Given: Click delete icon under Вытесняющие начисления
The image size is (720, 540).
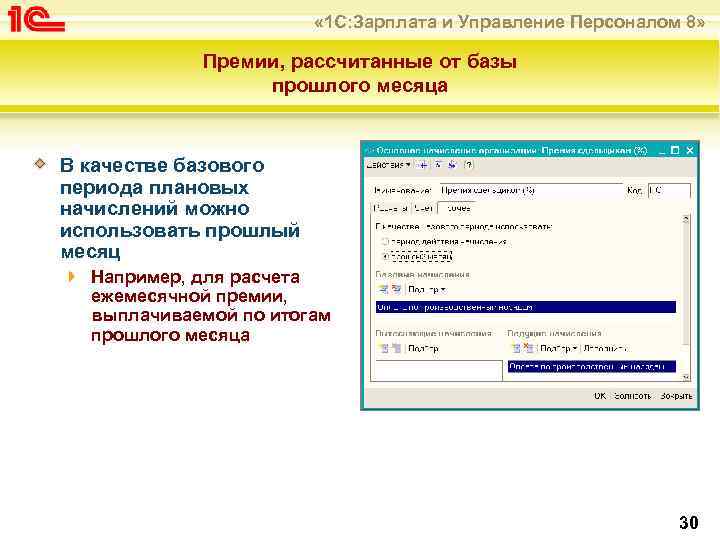Looking at the screenshot, I should click(397, 349).
